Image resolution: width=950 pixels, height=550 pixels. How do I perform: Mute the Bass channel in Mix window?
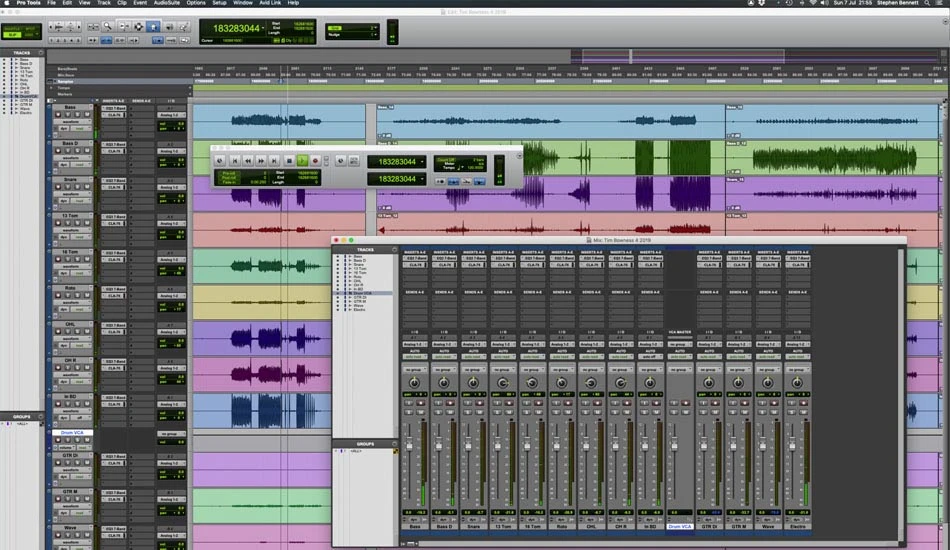(x=421, y=412)
